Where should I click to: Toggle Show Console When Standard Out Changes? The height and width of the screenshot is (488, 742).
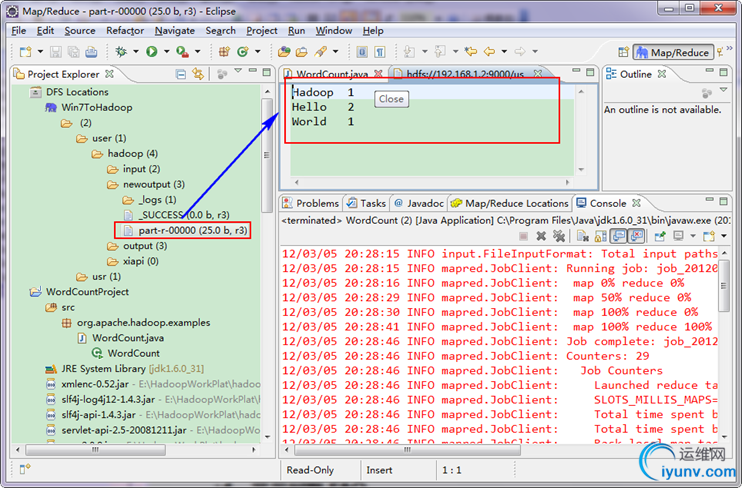[618, 236]
